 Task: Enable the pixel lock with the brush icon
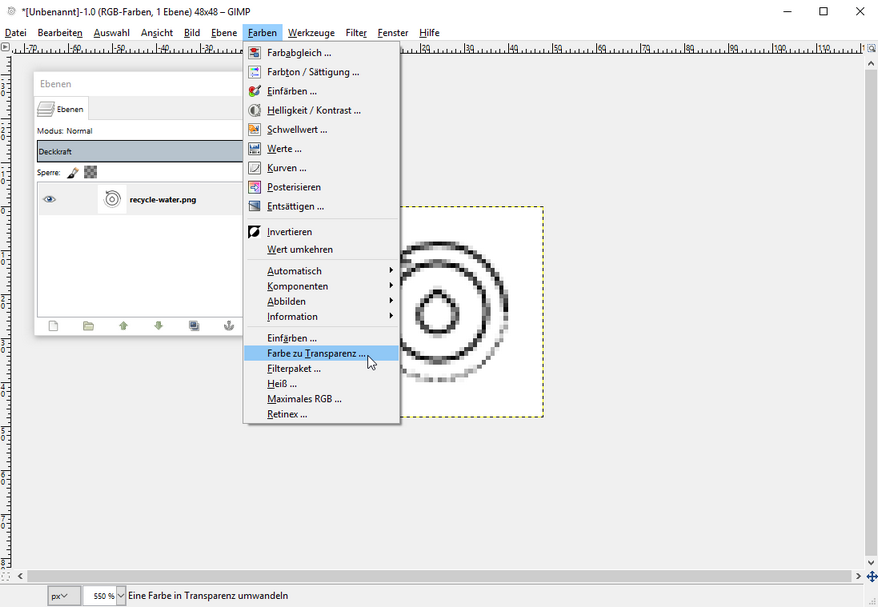click(x=72, y=171)
